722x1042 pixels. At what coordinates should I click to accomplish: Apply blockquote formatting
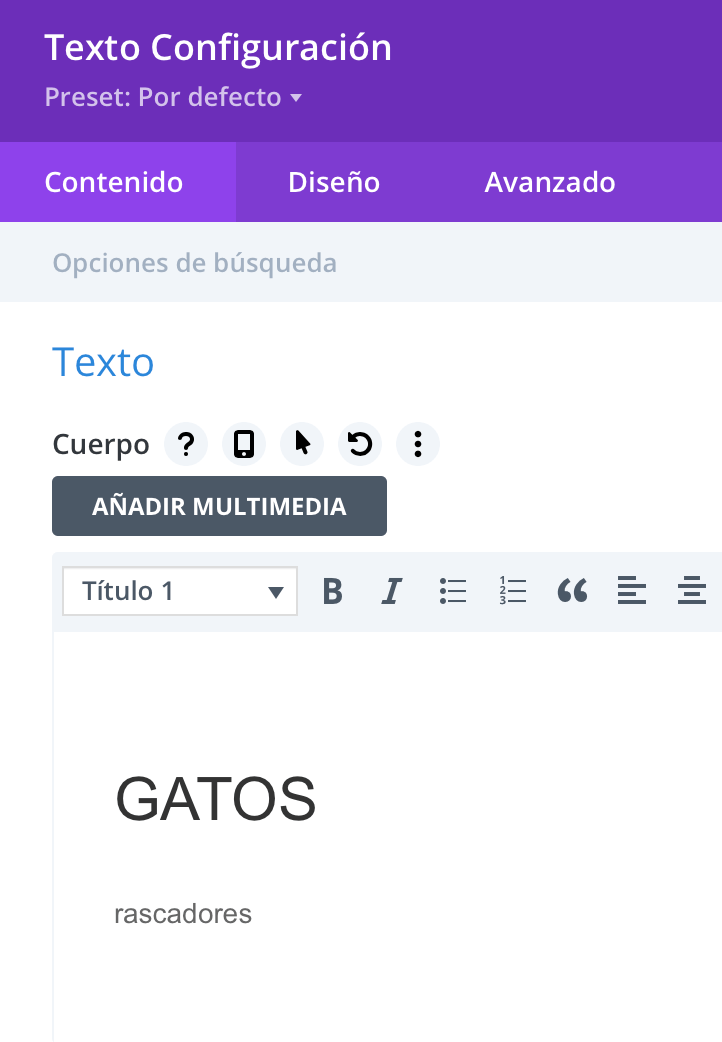[x=572, y=591]
